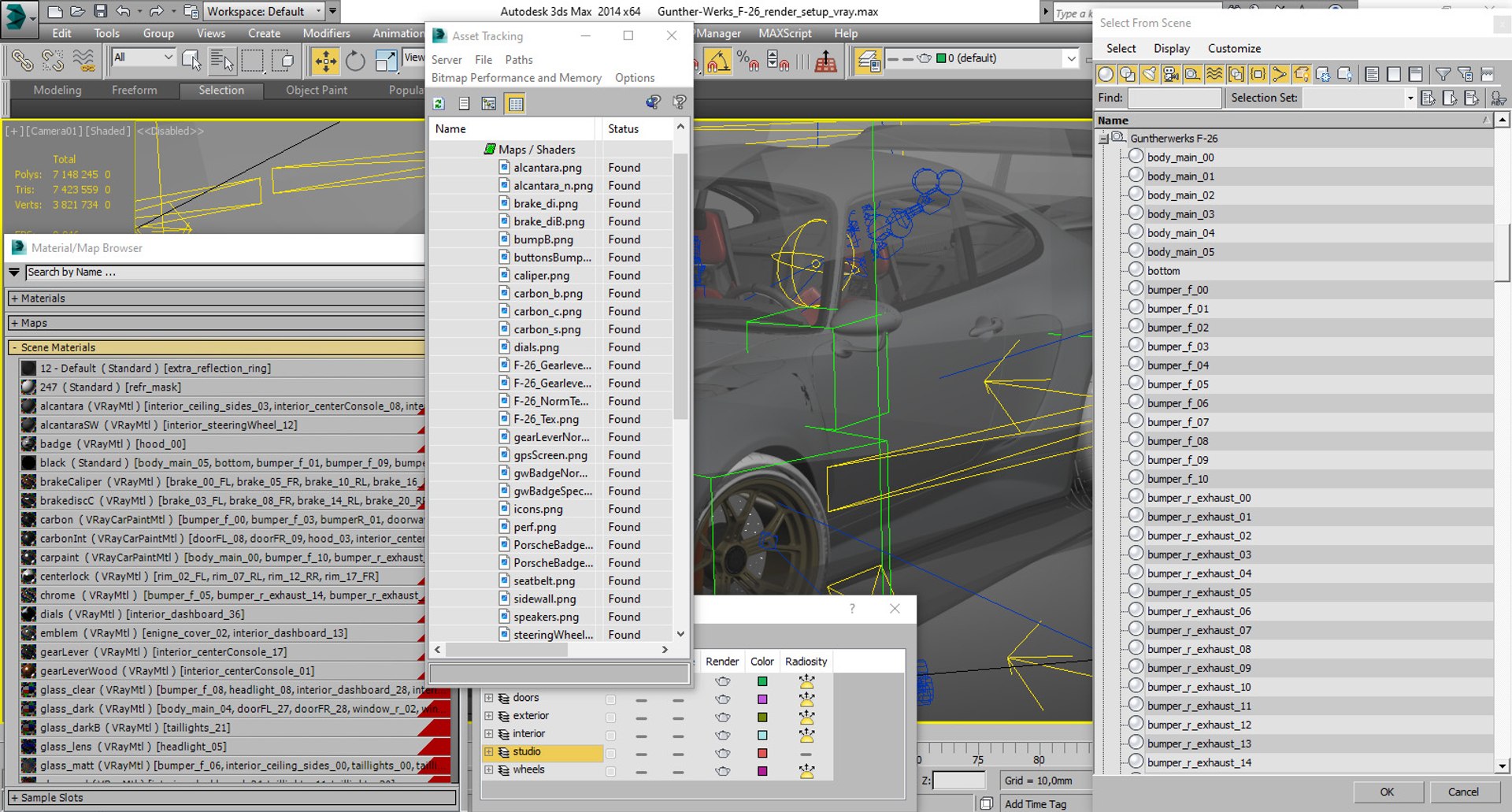Image resolution: width=1512 pixels, height=812 pixels.
Task: Change the interior layer cyan color swatch
Action: click(x=762, y=736)
